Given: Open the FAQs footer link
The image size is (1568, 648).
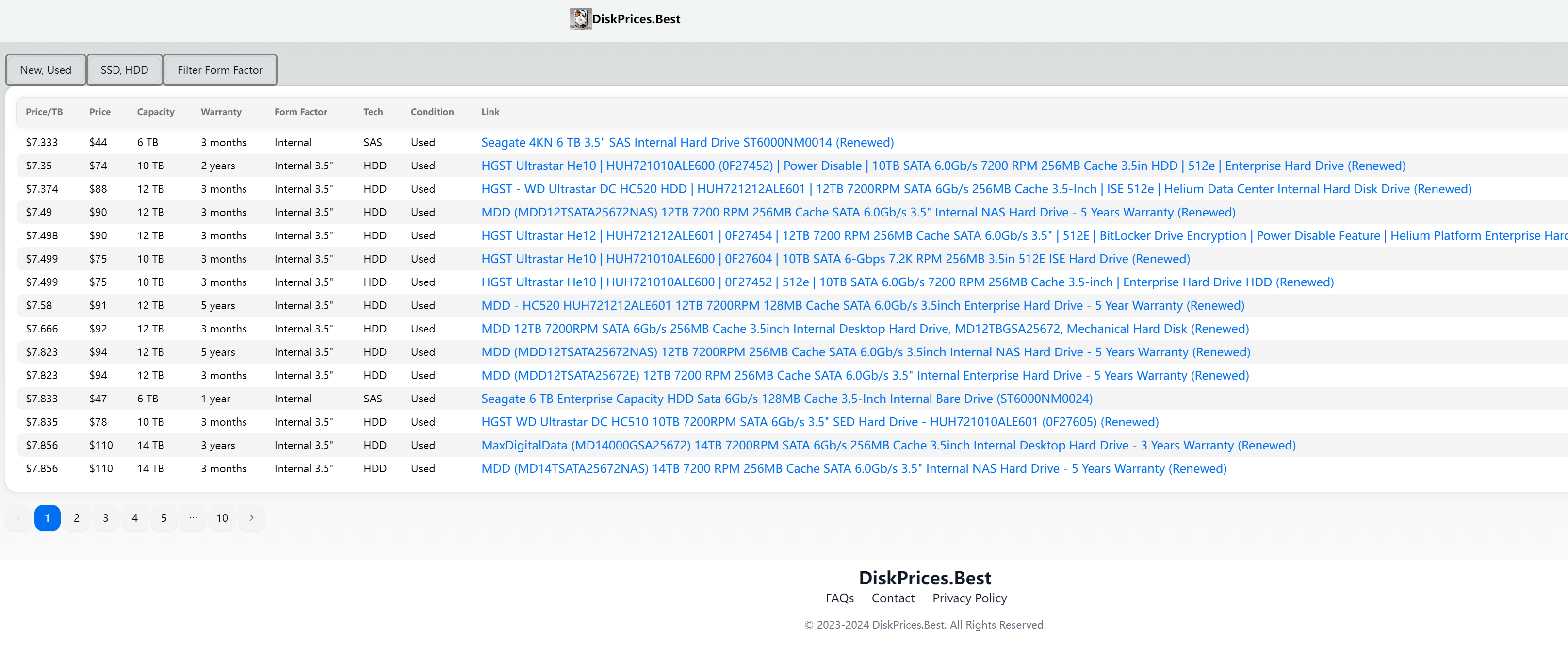Looking at the screenshot, I should pyautogui.click(x=840, y=598).
